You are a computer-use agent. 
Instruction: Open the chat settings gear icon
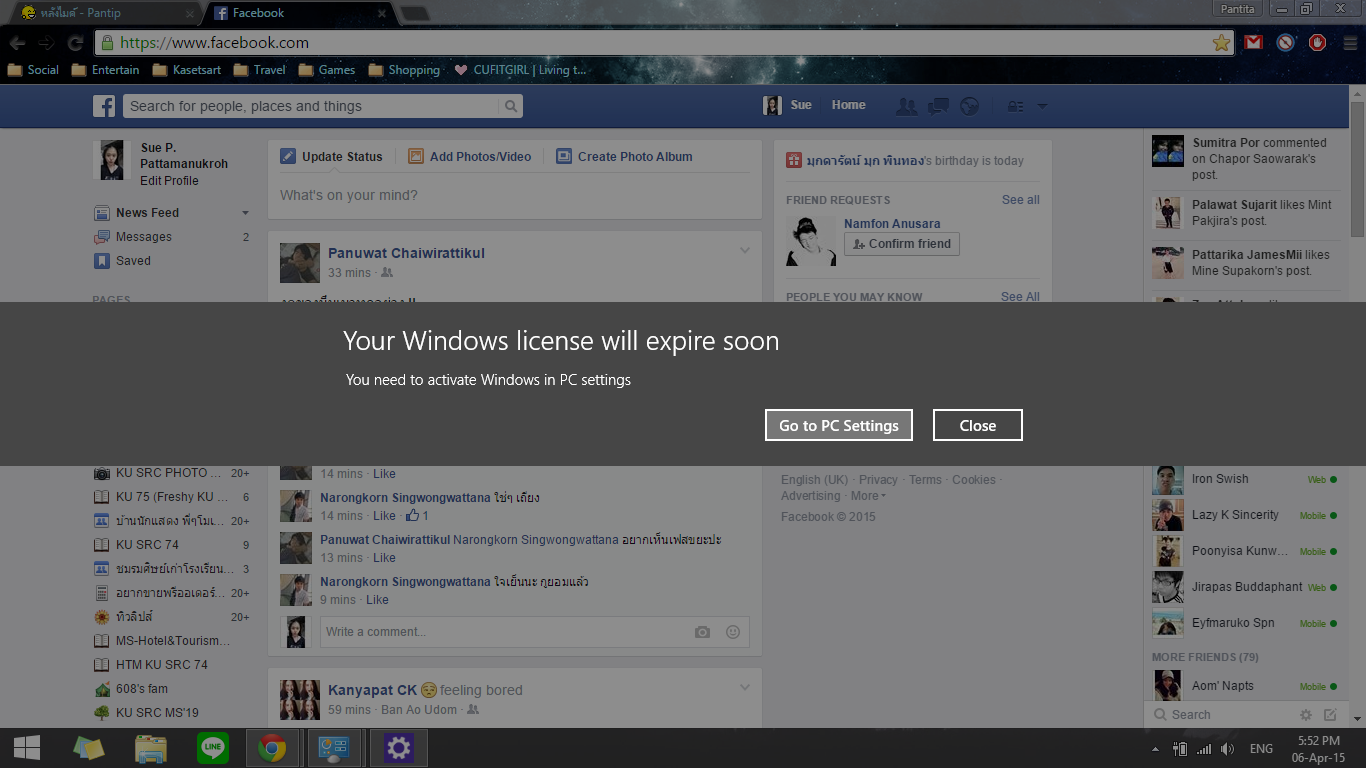[1305, 715]
